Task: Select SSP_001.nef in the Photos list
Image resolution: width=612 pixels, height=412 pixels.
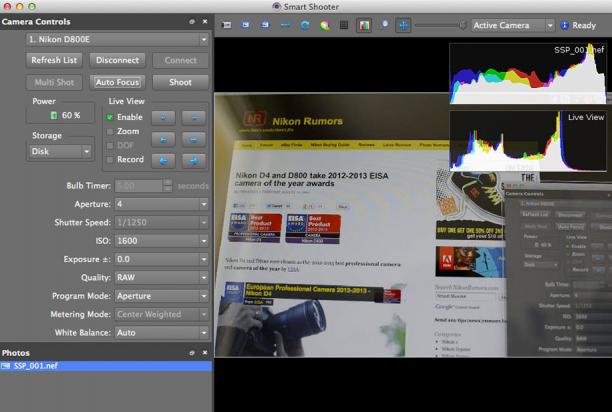Action: tap(106, 366)
